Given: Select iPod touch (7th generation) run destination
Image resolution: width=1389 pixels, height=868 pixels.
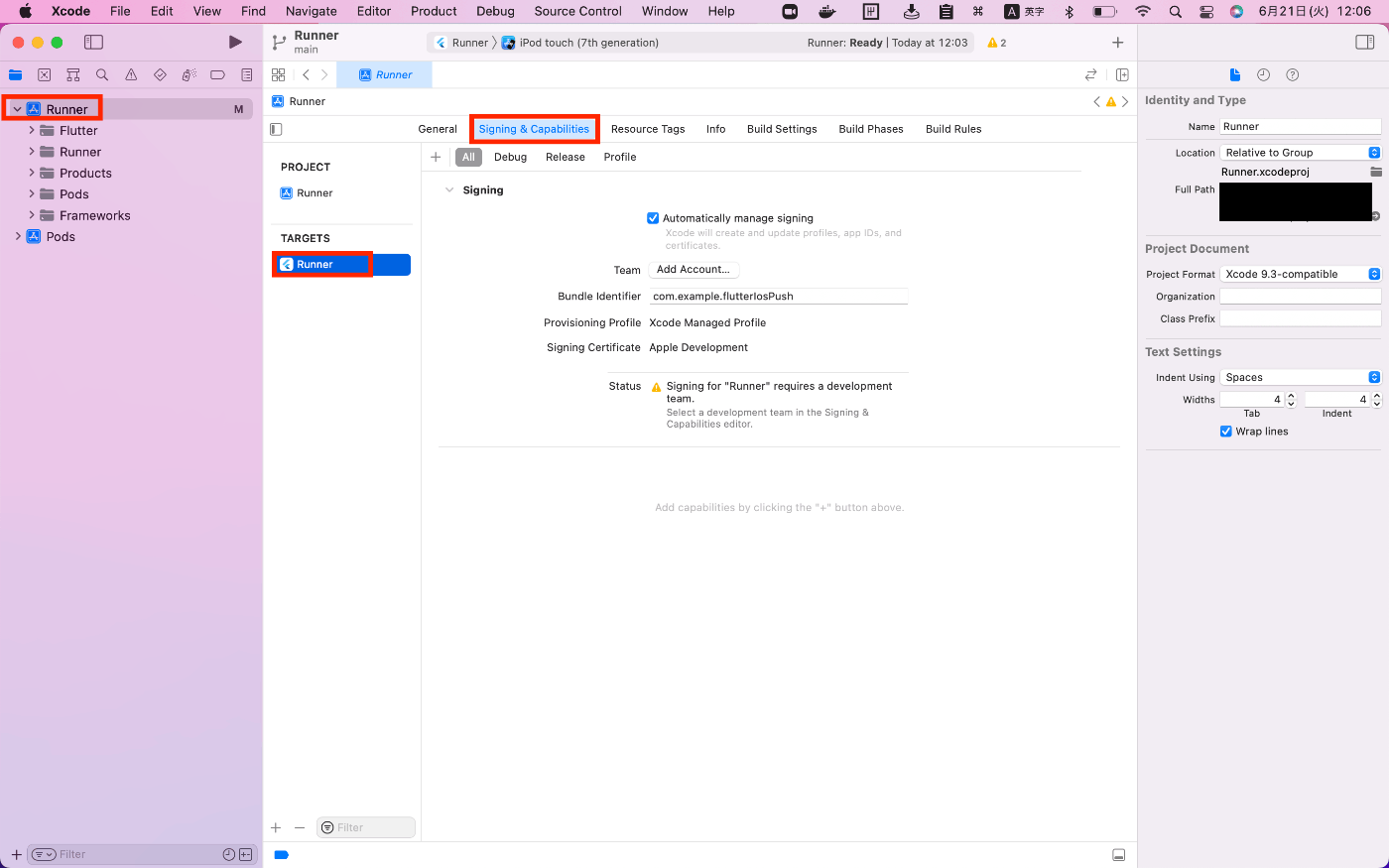Looking at the screenshot, I should coord(579,43).
